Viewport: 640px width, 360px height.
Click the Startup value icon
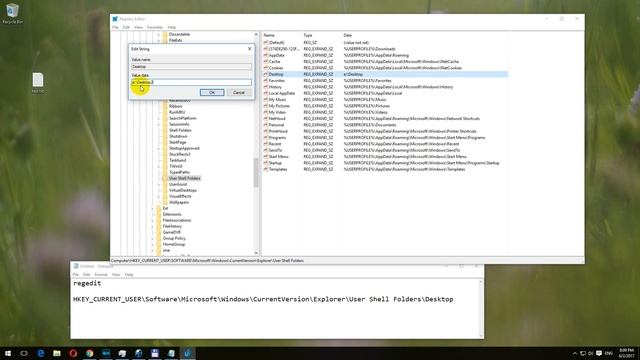point(266,163)
